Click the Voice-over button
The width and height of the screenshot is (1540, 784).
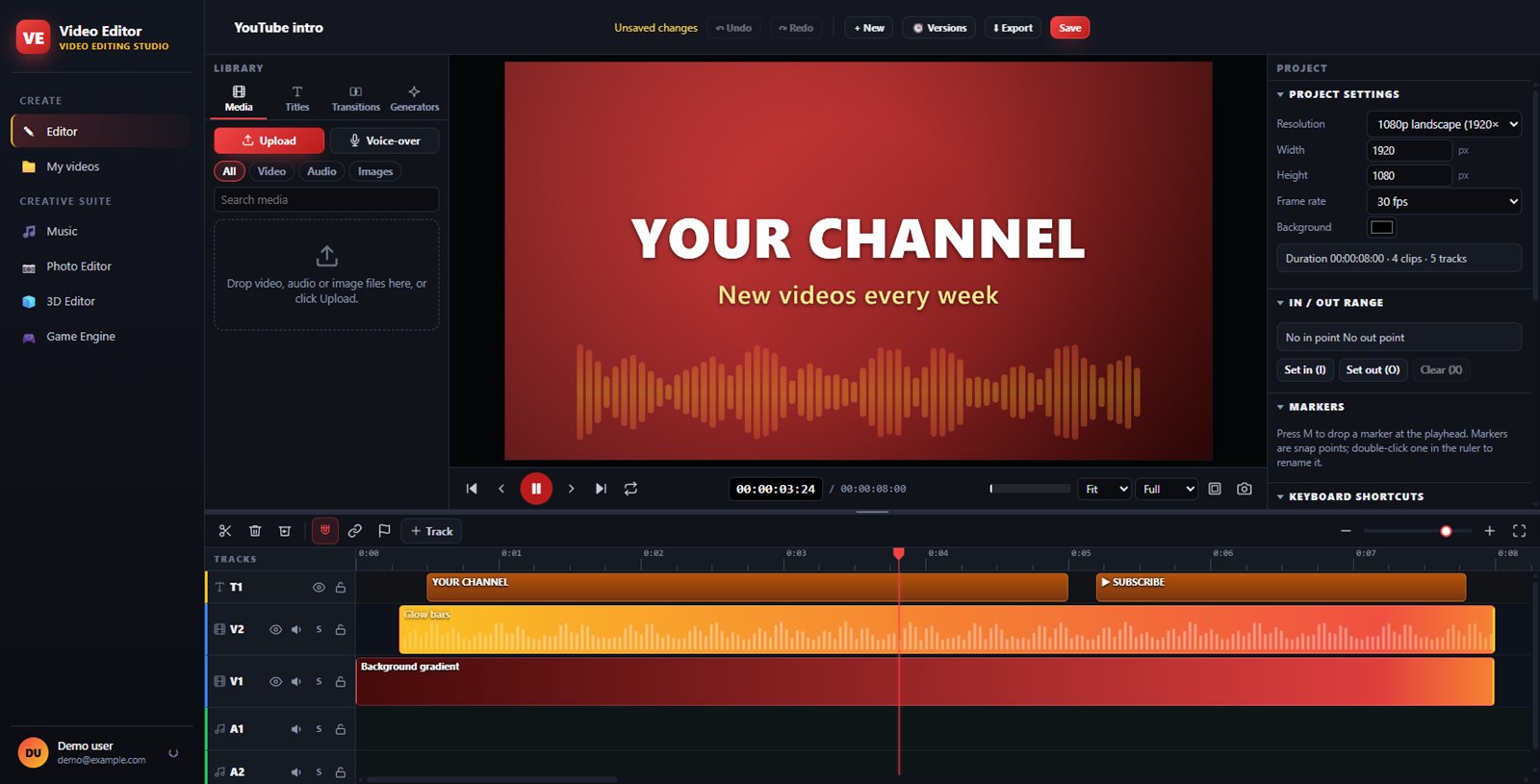[x=384, y=140]
